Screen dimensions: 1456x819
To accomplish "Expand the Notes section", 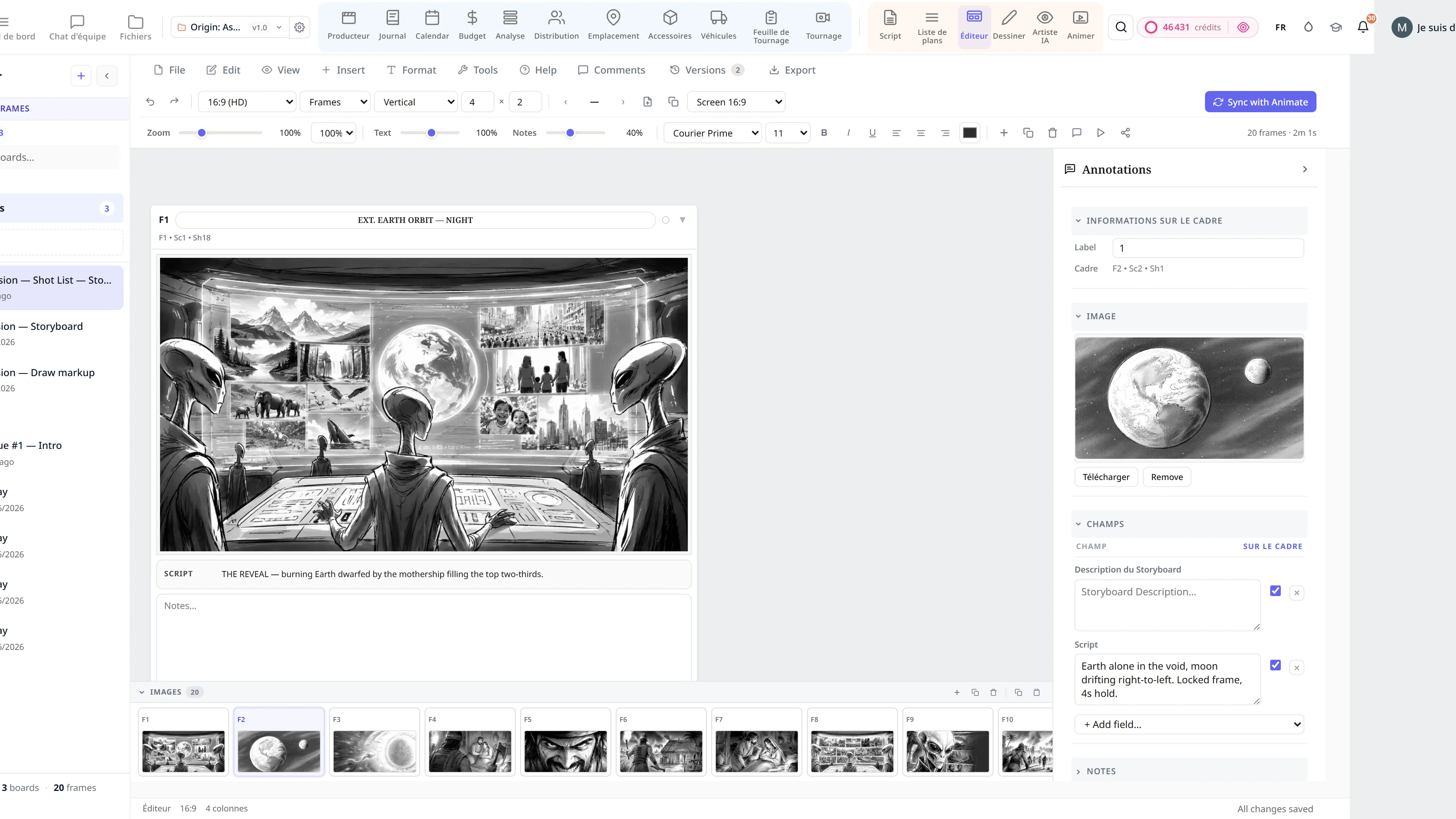I will 1189,771.
